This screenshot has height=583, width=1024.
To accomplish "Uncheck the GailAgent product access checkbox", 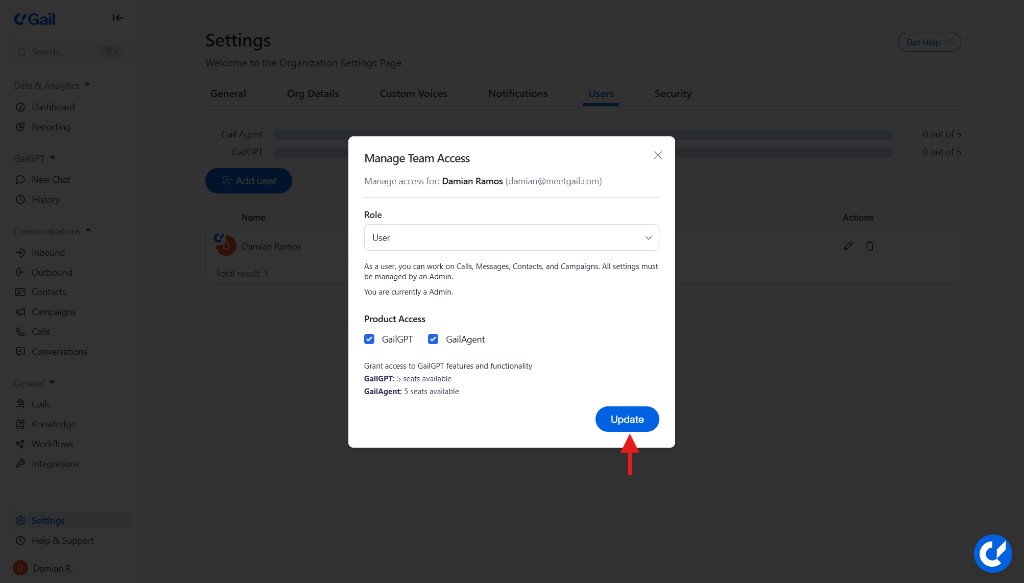I will [432, 339].
